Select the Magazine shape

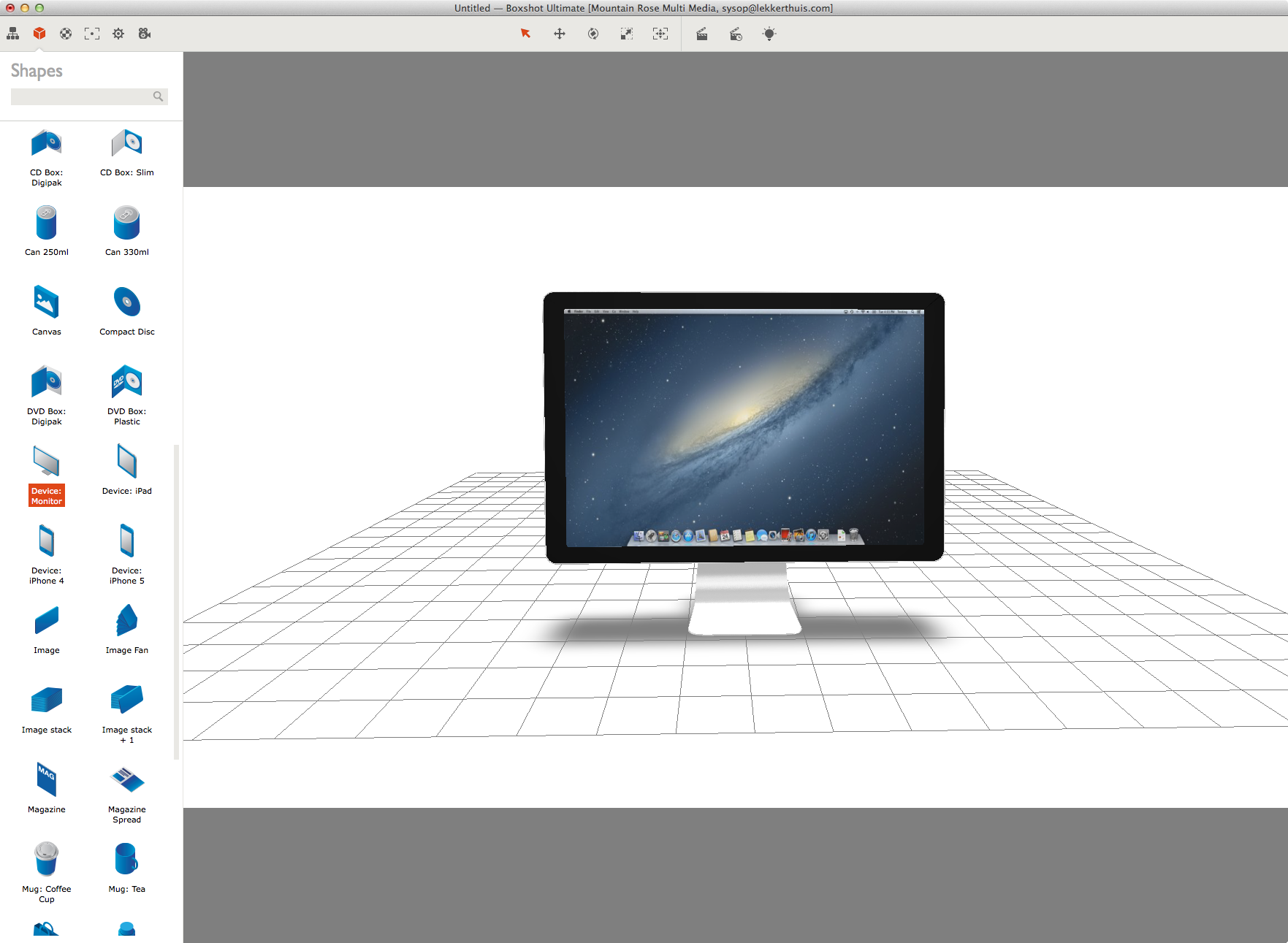click(47, 788)
